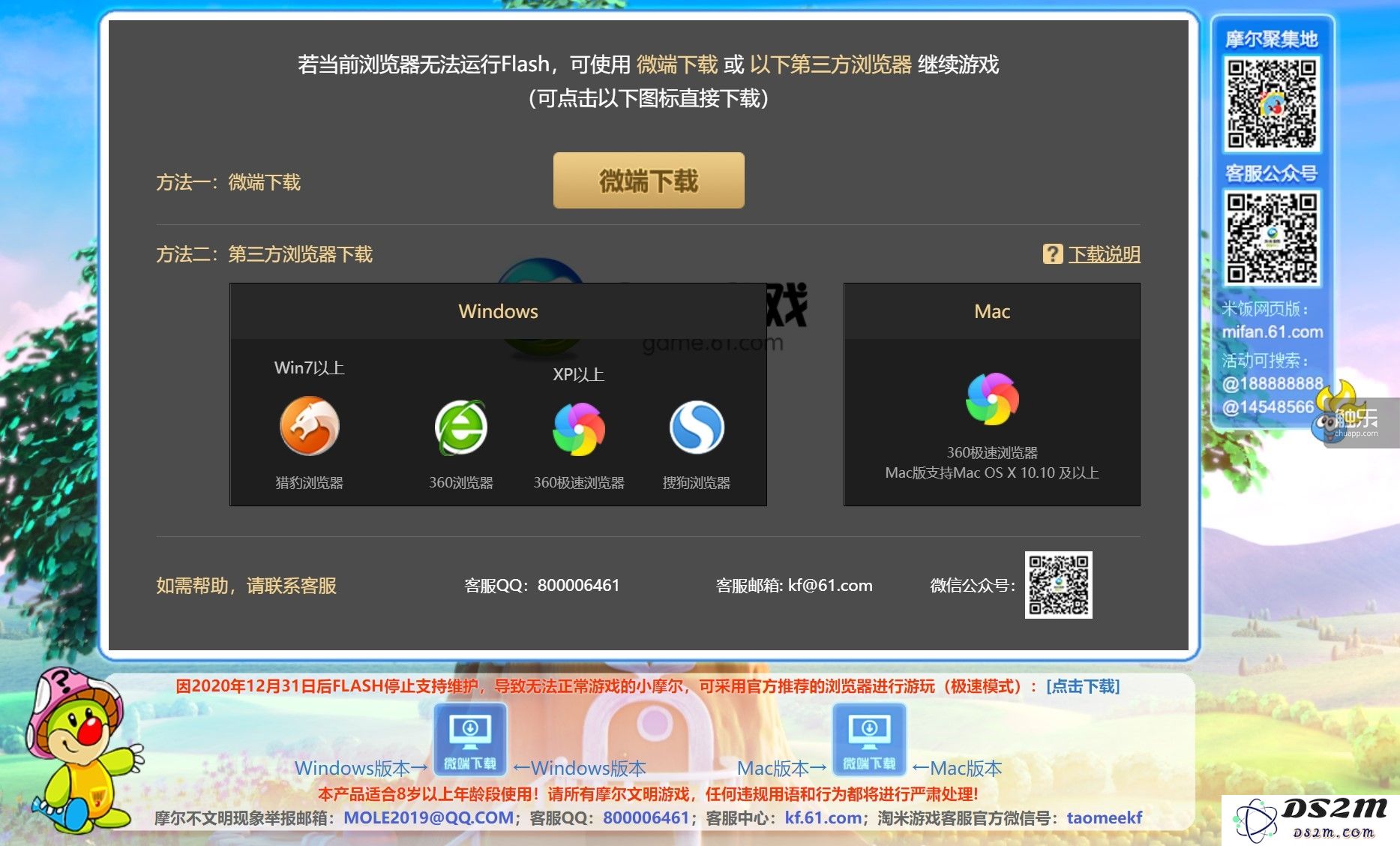
Task: Click the 摩尔聚集地 QR code
Action: tap(1272, 103)
